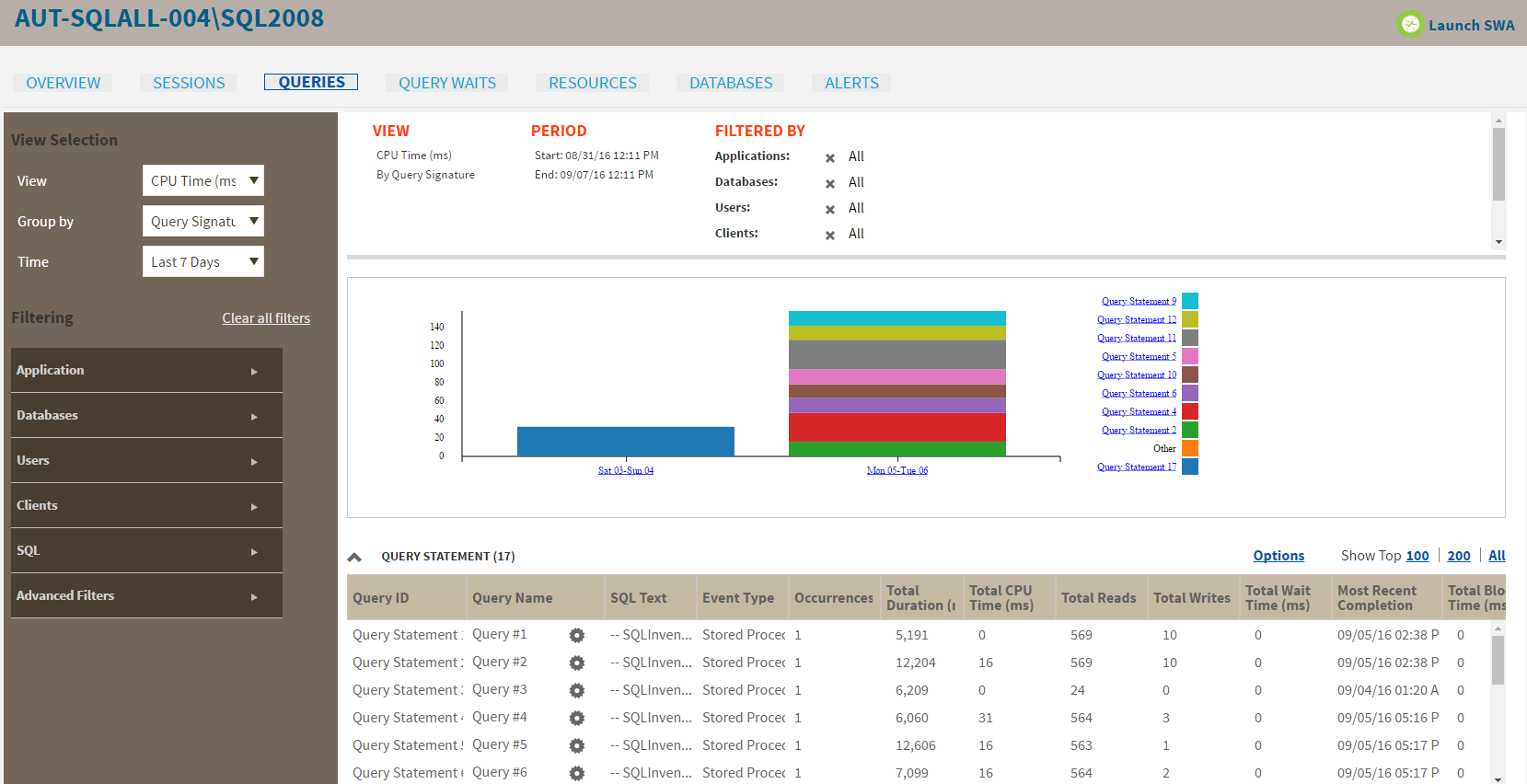Expand the Application filter panel
The height and width of the screenshot is (784, 1527).
click(146, 371)
